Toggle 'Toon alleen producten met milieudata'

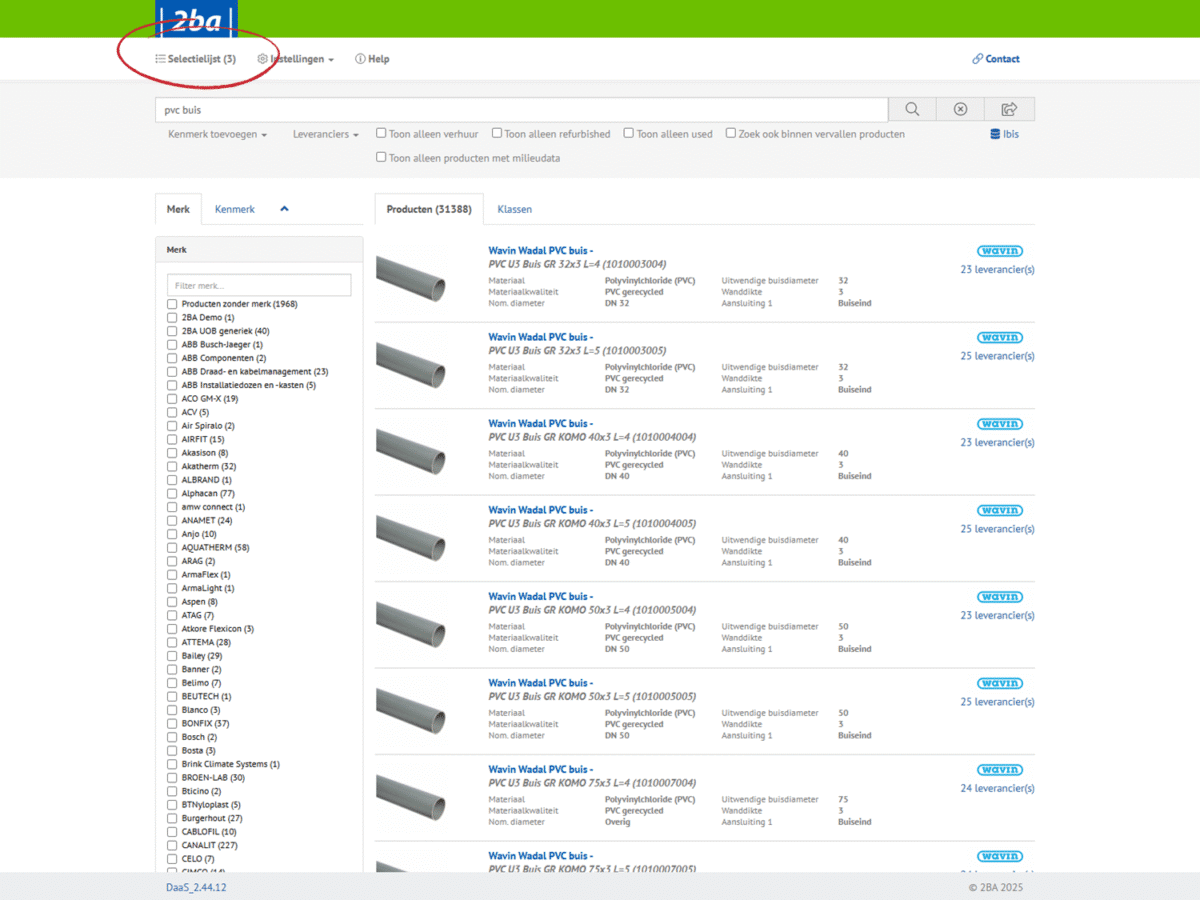381,157
